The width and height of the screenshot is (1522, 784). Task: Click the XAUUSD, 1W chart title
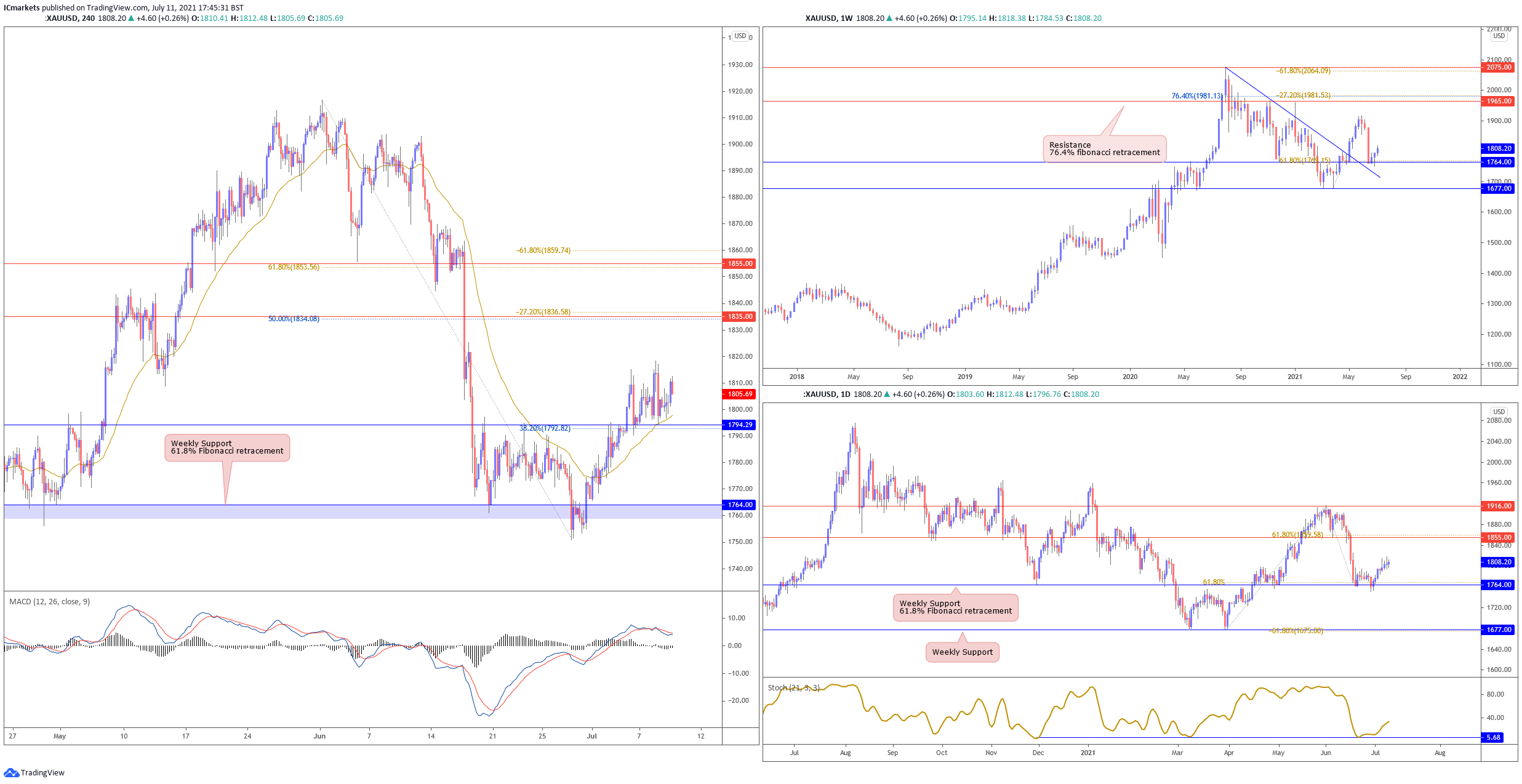[829, 18]
